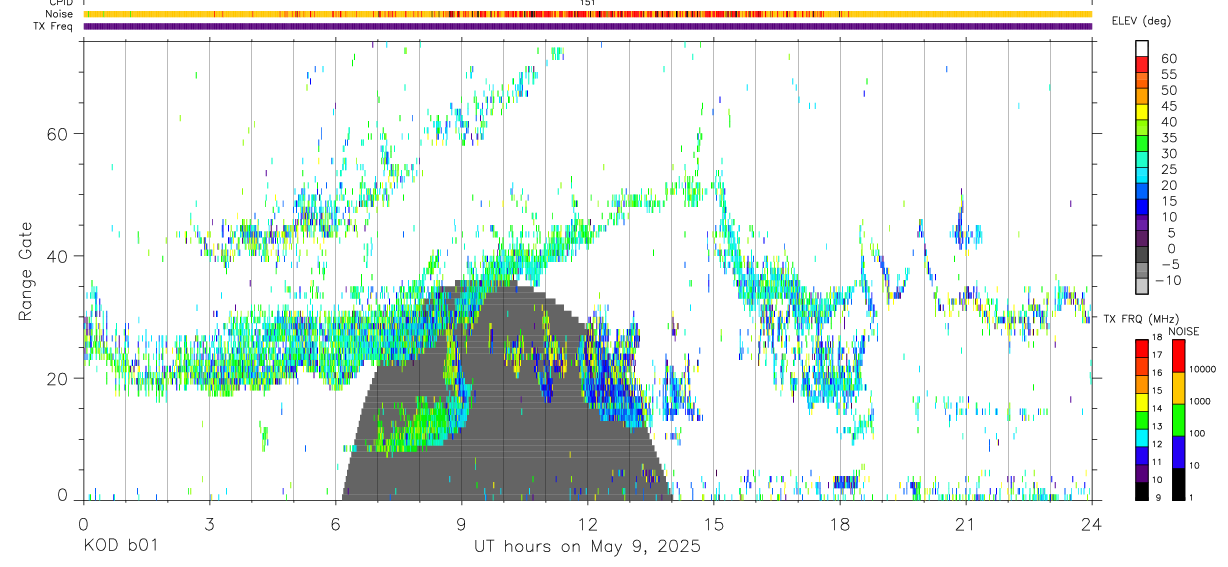Click the '100' label on NOISE legend
Viewport: 1228px width, 567px height.
[x=1197, y=433]
